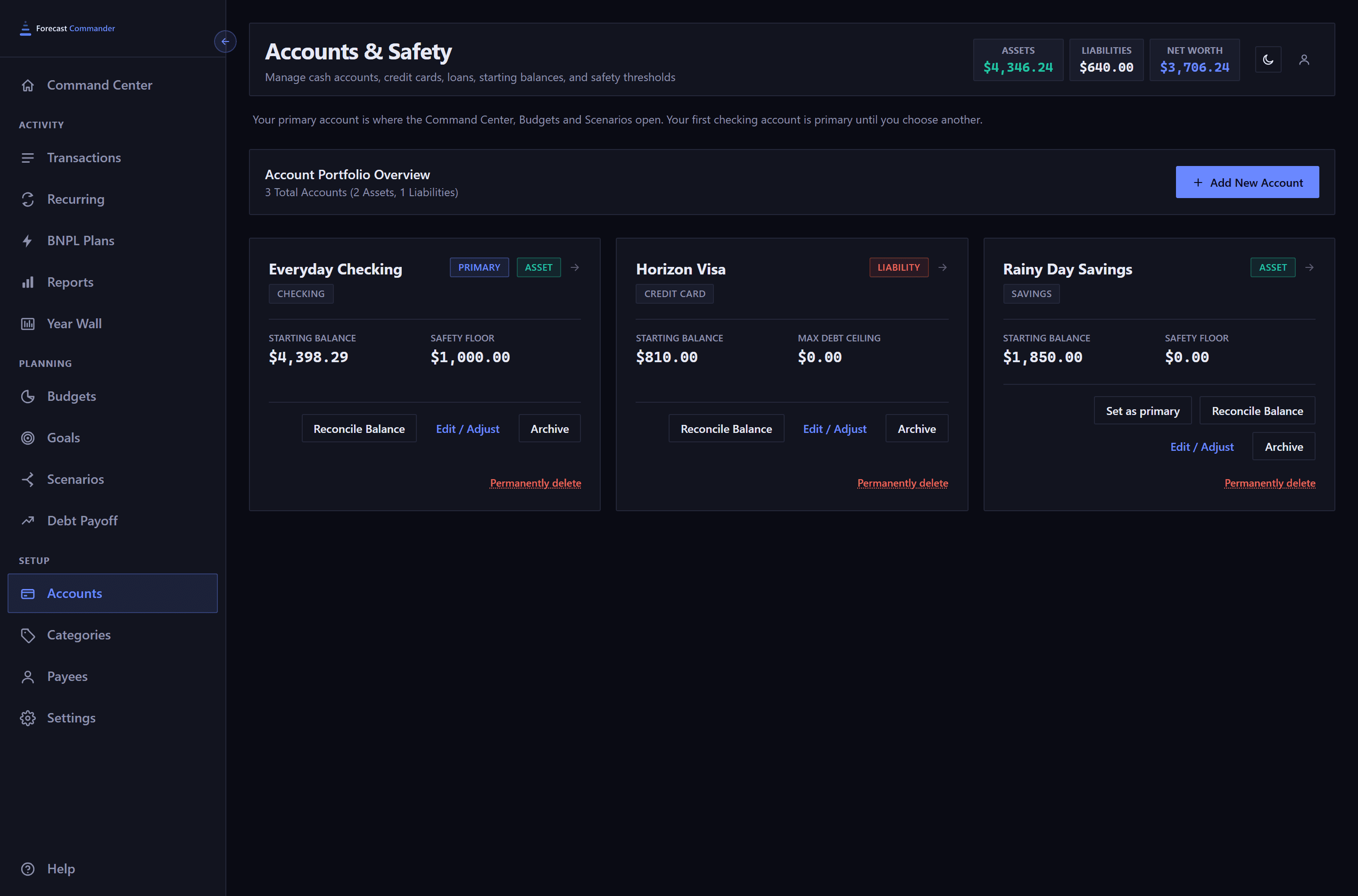The image size is (1358, 896).
Task: Reconcile balance for Horizon Visa
Action: tap(726, 429)
